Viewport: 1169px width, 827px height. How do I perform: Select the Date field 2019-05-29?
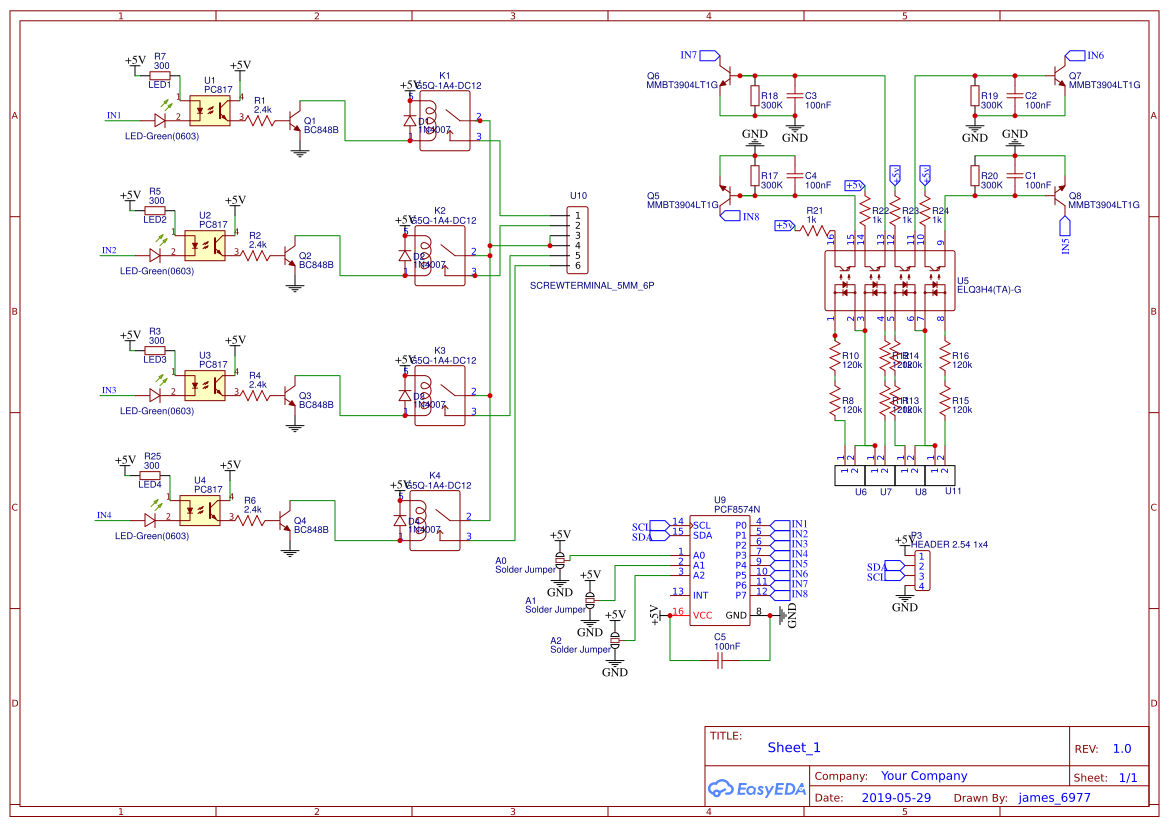(894, 797)
